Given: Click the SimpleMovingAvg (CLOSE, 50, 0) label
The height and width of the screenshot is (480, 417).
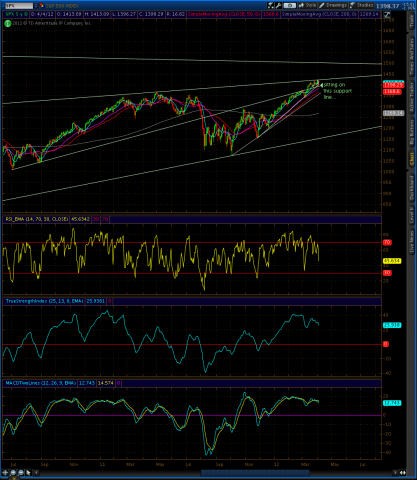Looking at the screenshot, I should tap(225, 14).
